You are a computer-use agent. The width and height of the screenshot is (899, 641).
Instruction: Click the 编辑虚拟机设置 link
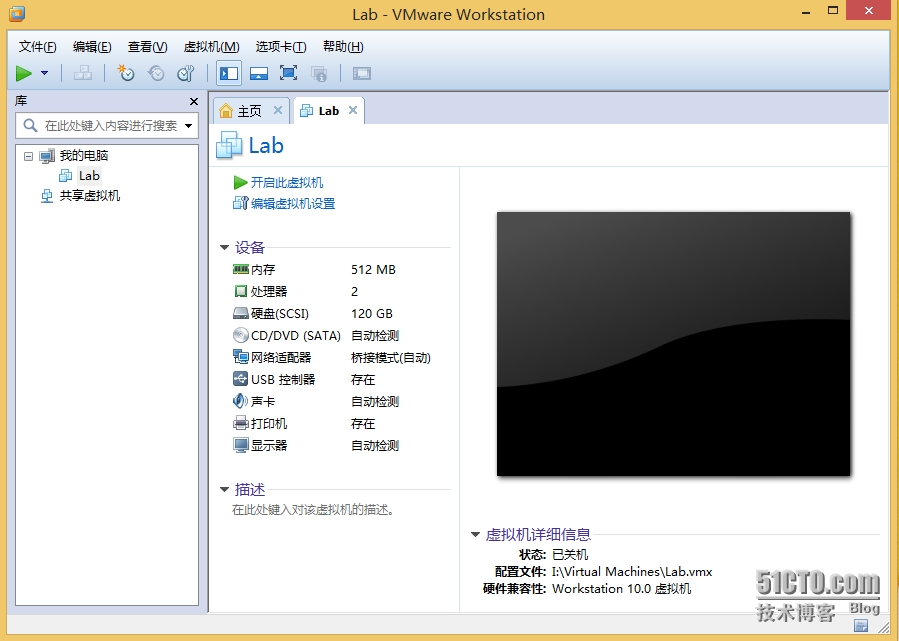pyautogui.click(x=293, y=204)
